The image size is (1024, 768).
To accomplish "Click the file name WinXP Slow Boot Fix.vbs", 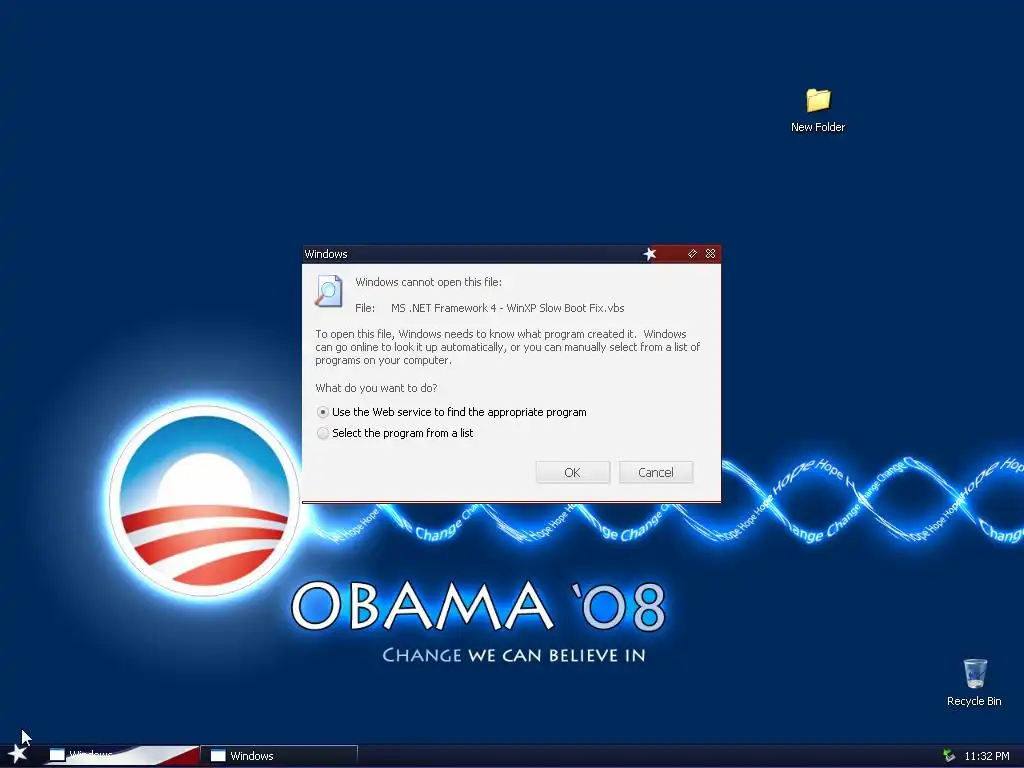I will coord(507,308).
